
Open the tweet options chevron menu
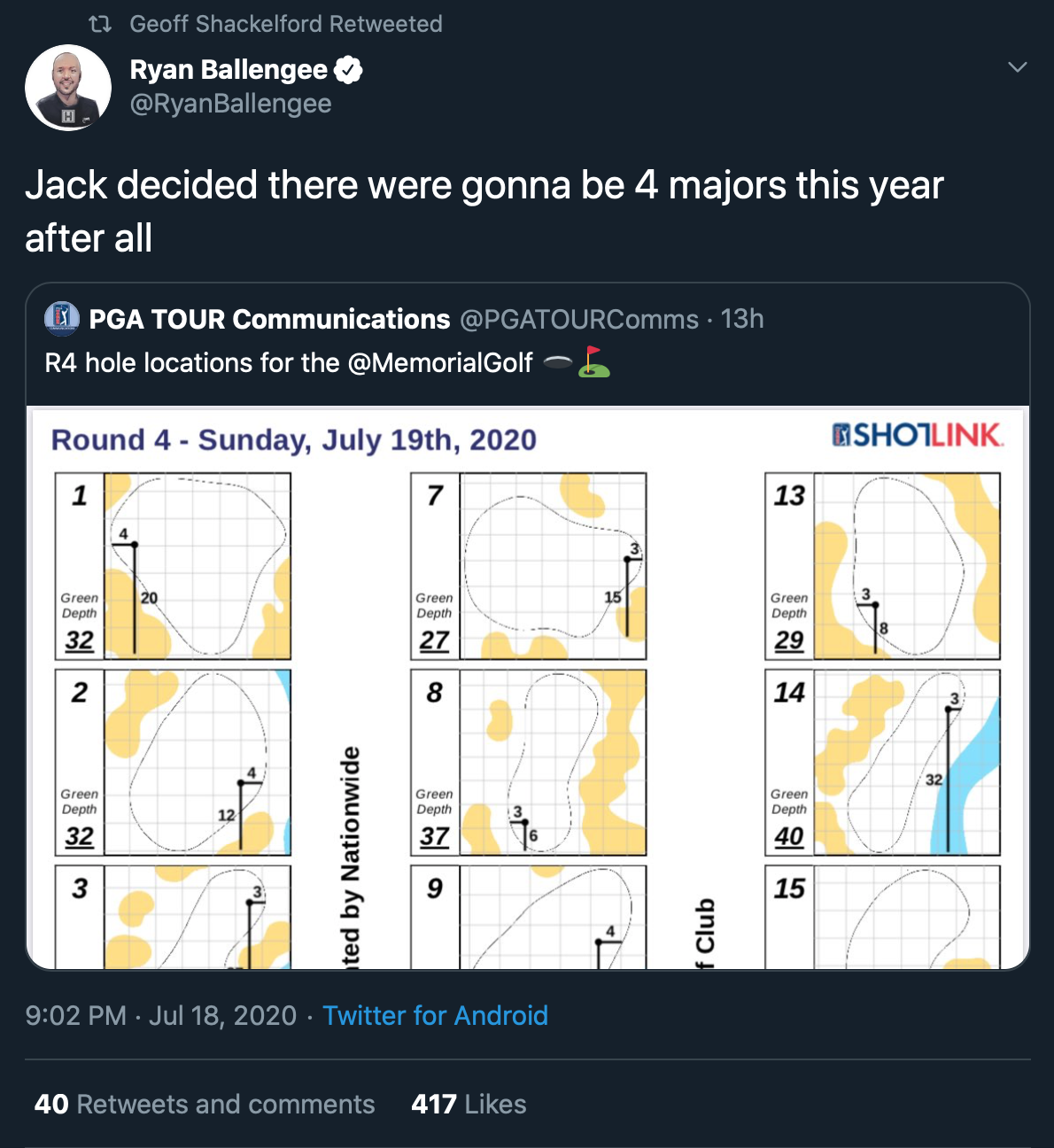pyautogui.click(x=1018, y=67)
